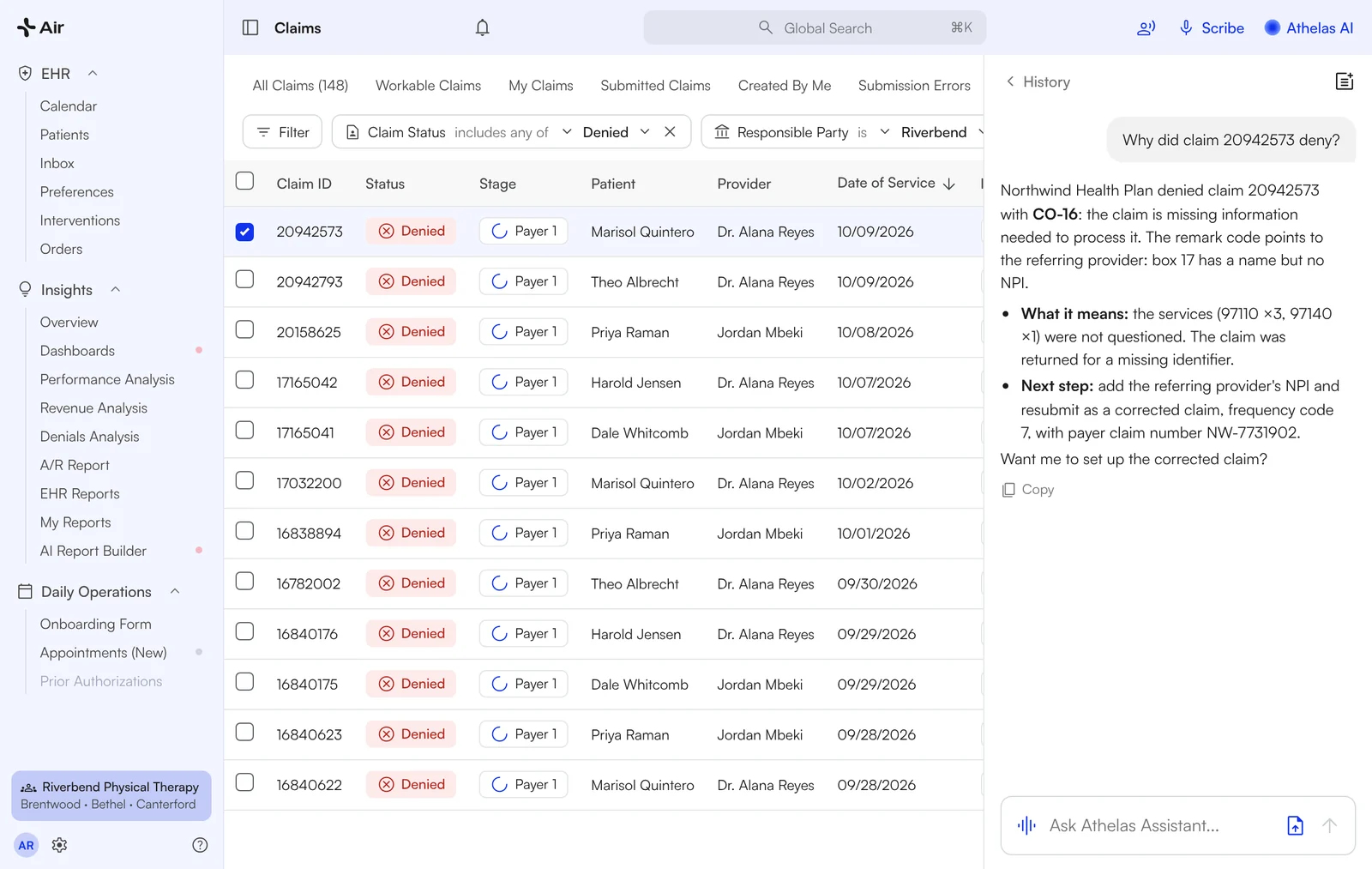The width and height of the screenshot is (1372, 869).
Task: Click the Filter button
Action: pyautogui.click(x=283, y=132)
